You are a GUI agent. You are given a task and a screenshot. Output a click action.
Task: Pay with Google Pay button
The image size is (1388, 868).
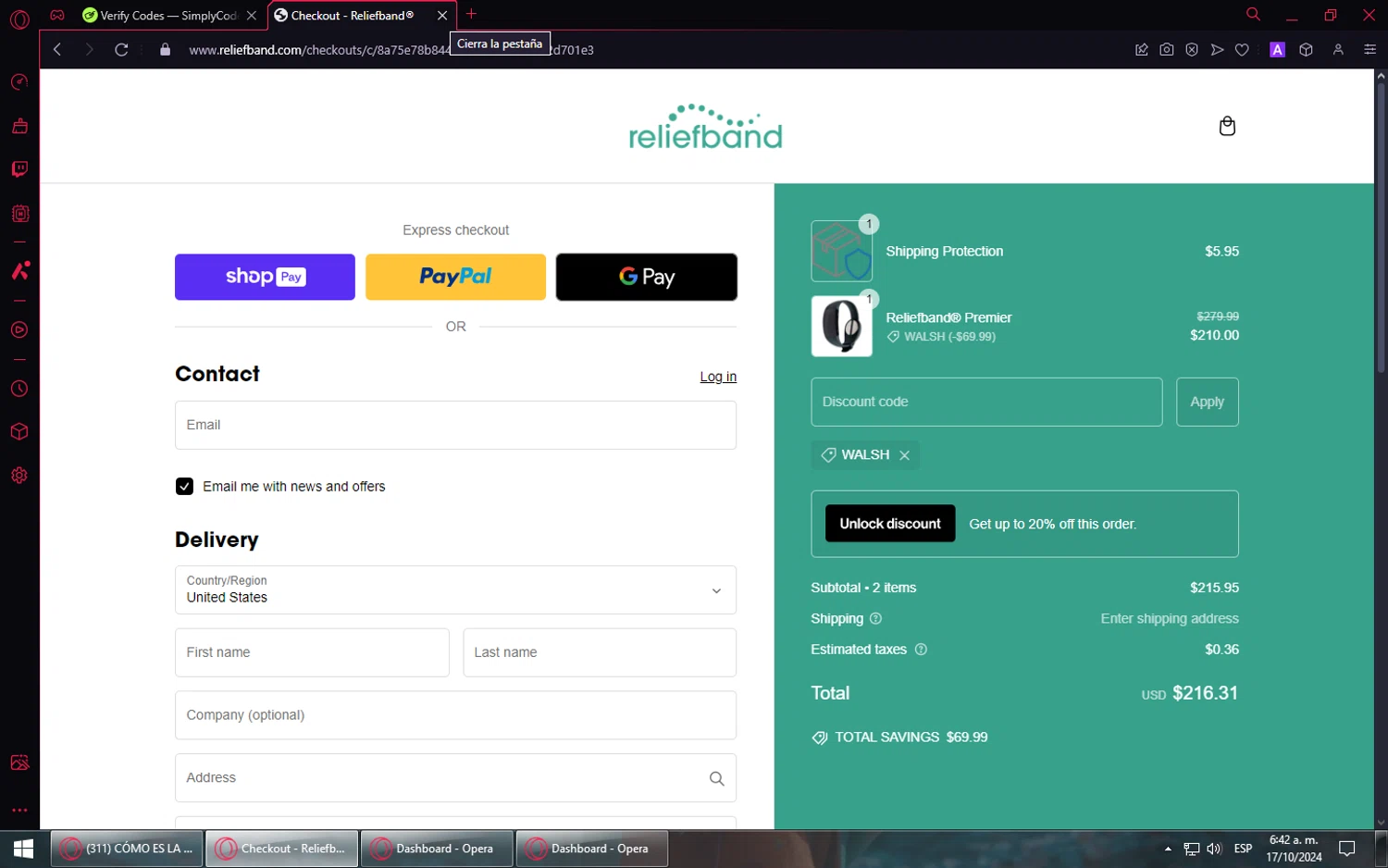point(647,277)
